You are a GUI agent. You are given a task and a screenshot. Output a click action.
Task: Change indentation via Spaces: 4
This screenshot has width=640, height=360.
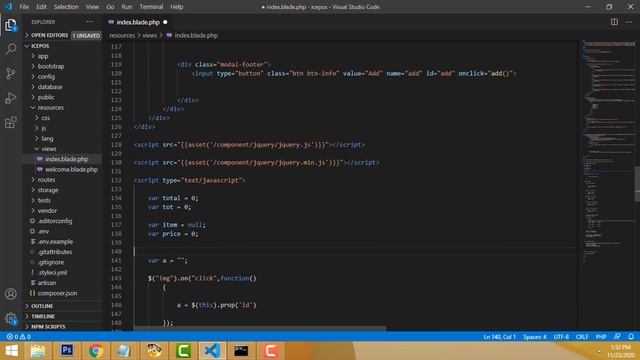[535, 337]
